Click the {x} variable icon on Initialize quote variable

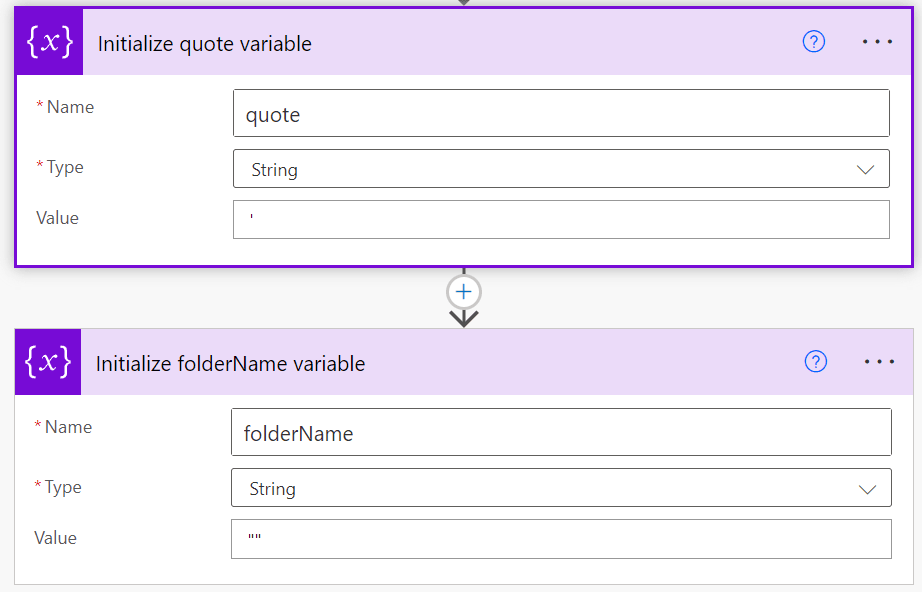click(x=48, y=42)
